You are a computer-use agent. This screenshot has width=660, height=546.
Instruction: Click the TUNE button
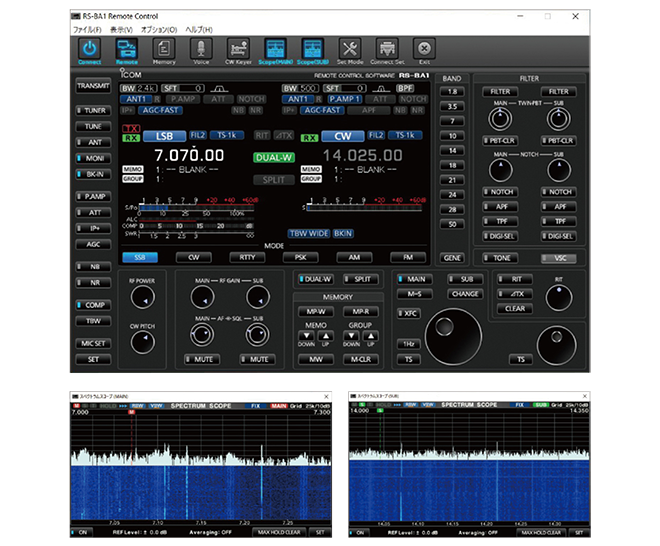93,127
